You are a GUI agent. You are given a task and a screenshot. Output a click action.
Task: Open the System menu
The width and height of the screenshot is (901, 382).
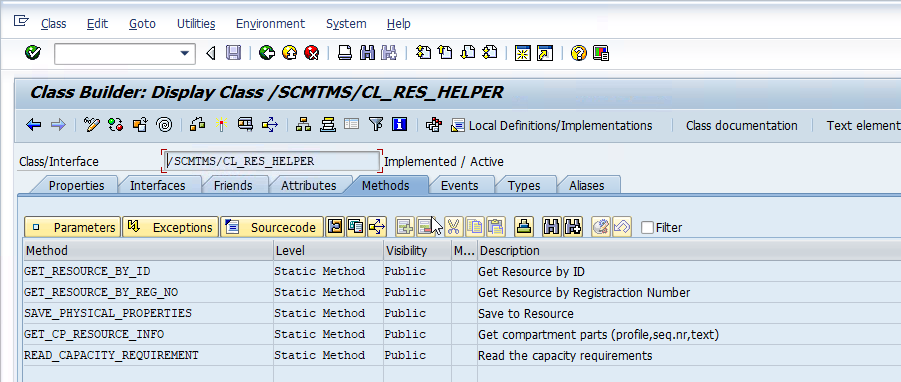click(346, 24)
